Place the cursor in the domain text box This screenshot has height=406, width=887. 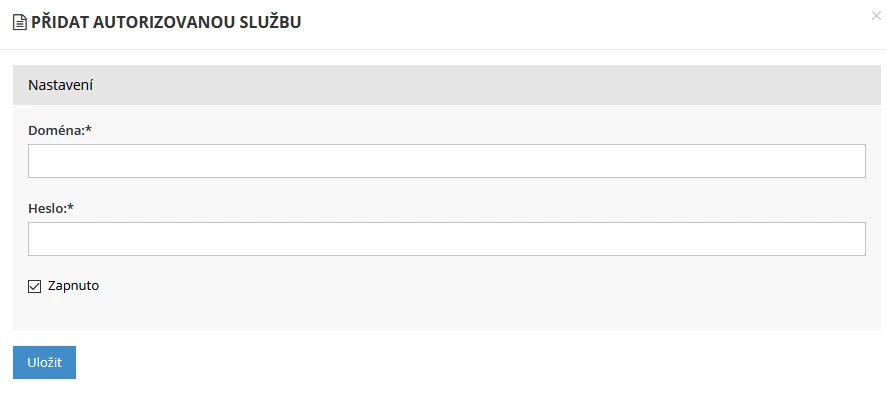pos(447,161)
